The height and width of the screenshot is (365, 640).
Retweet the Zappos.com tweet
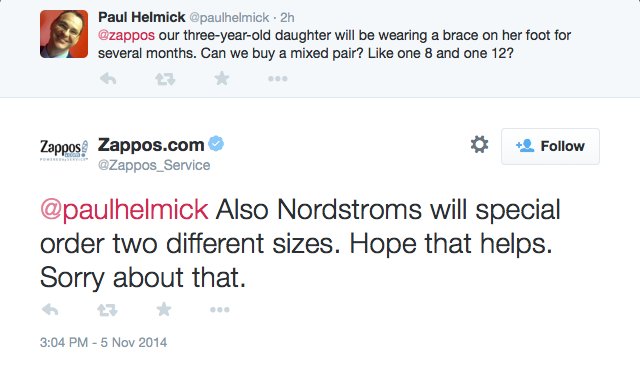tap(107, 310)
